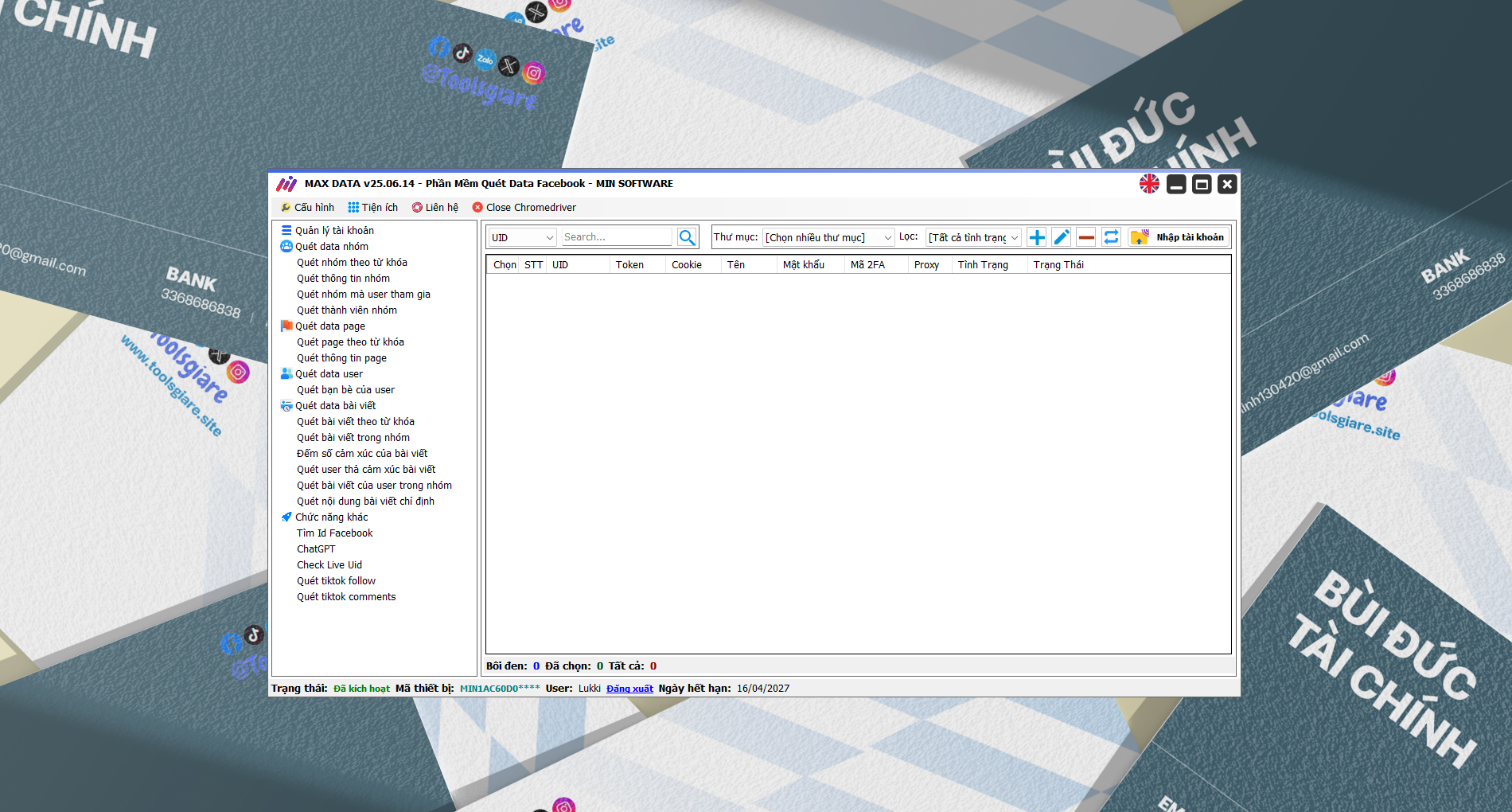Minimize the MAX DATA window
Image resolution: width=1512 pixels, height=812 pixels.
(x=1176, y=184)
